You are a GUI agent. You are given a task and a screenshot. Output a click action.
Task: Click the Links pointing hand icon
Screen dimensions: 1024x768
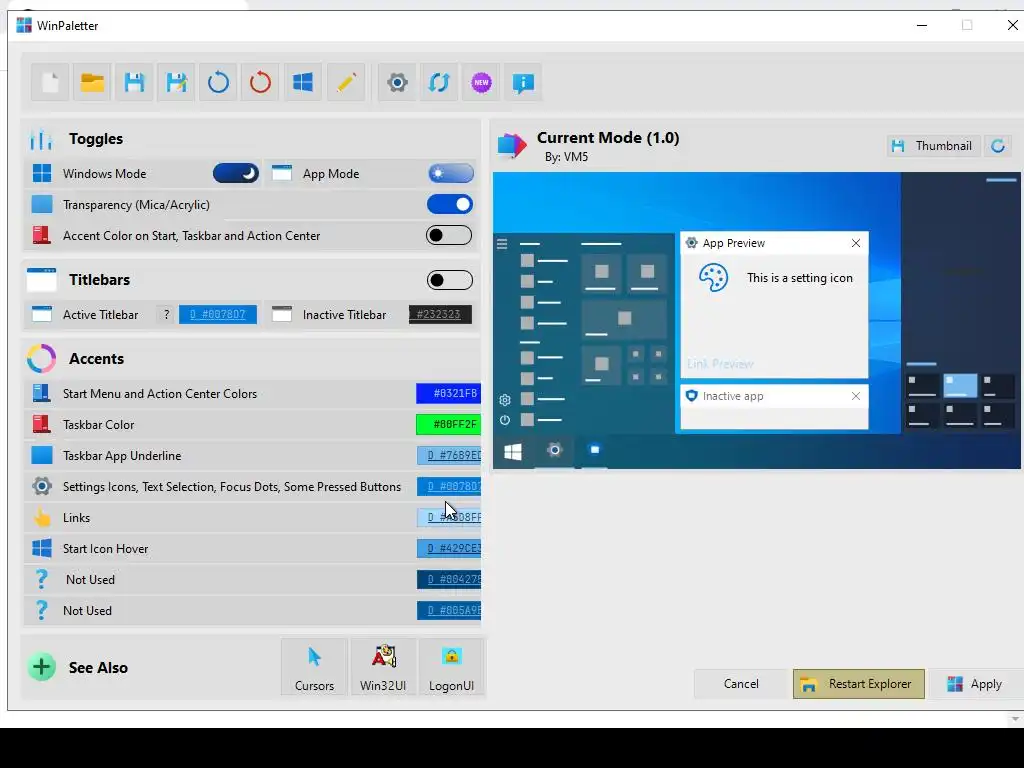42,517
